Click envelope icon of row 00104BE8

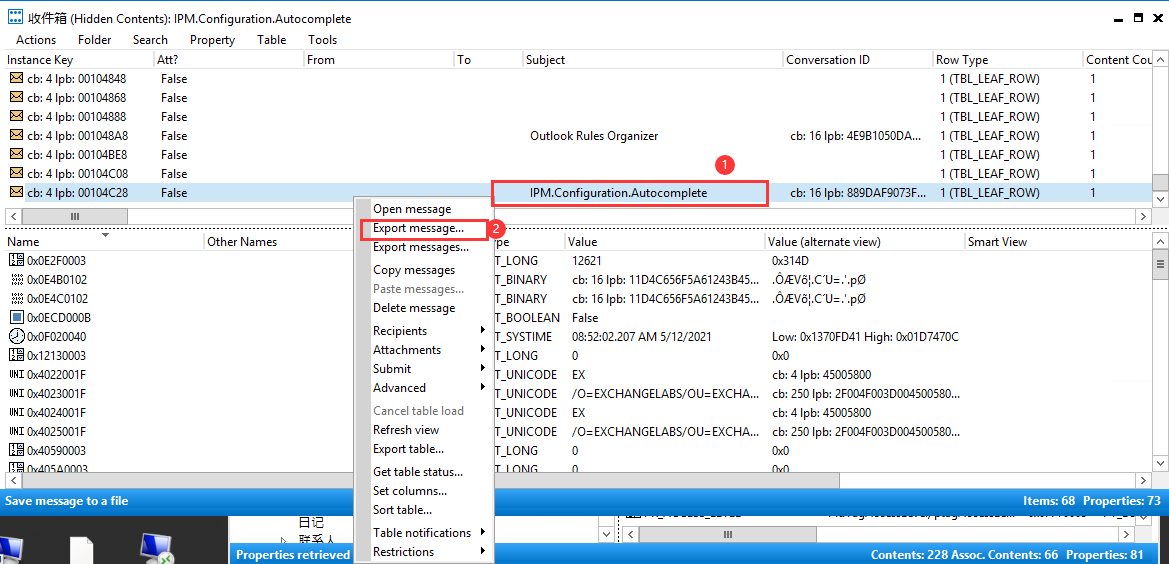(x=16, y=154)
